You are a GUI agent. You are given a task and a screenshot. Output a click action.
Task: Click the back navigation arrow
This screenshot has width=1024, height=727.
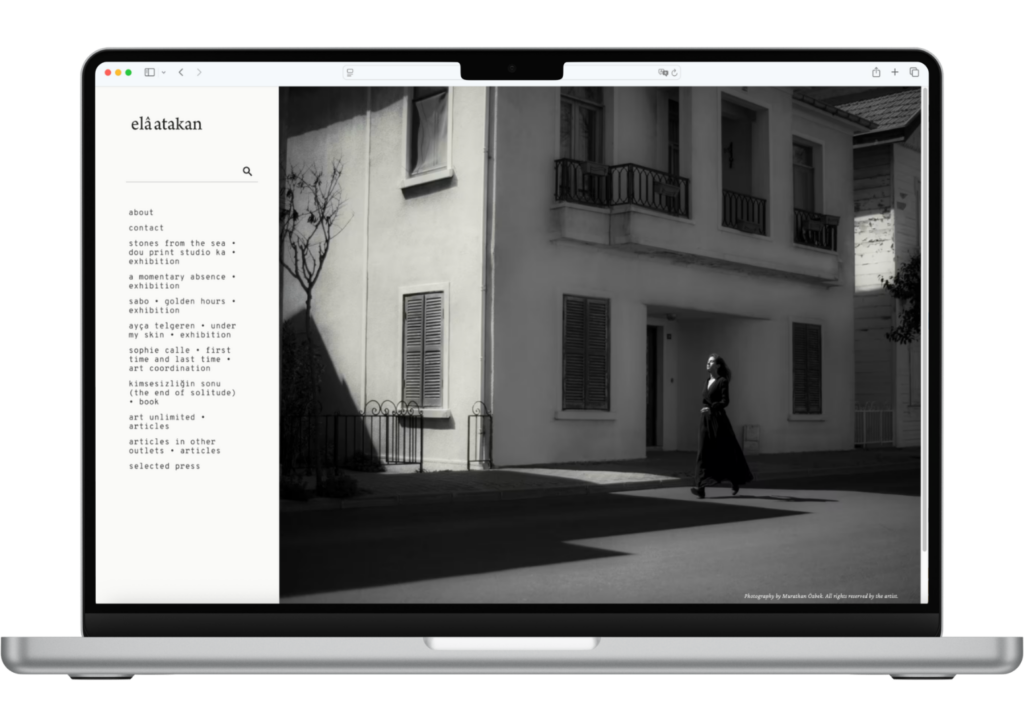pyautogui.click(x=180, y=72)
